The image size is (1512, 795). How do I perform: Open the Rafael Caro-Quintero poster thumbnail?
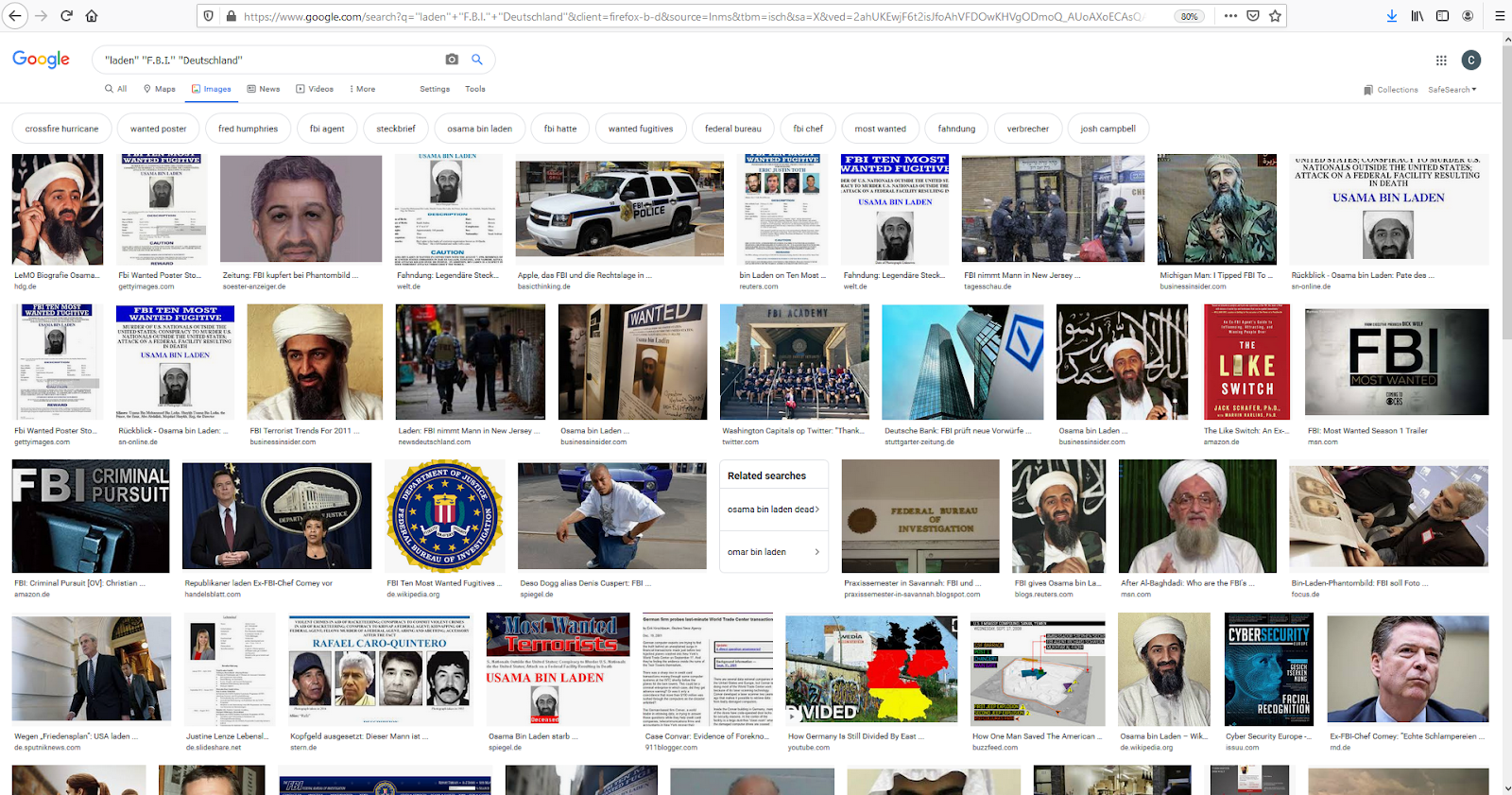[x=380, y=671]
